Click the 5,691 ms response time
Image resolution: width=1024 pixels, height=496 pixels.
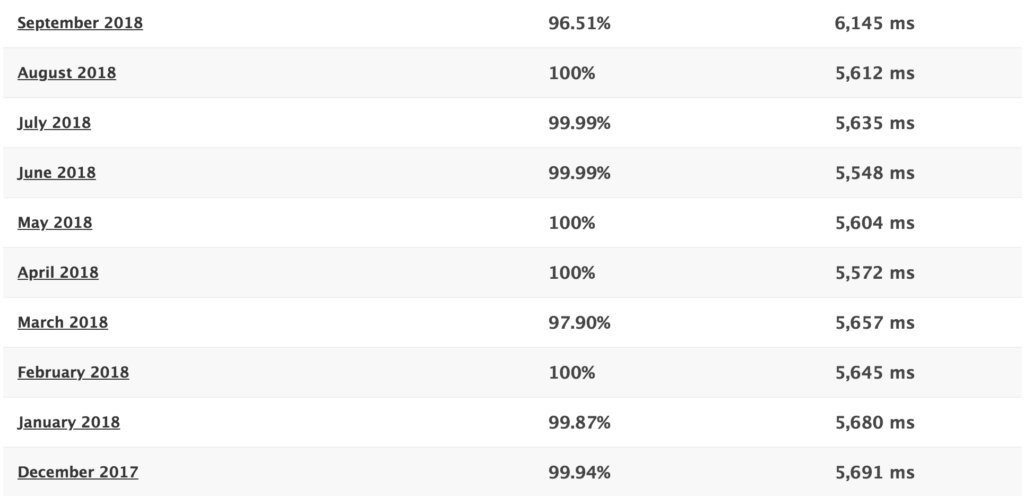click(874, 472)
